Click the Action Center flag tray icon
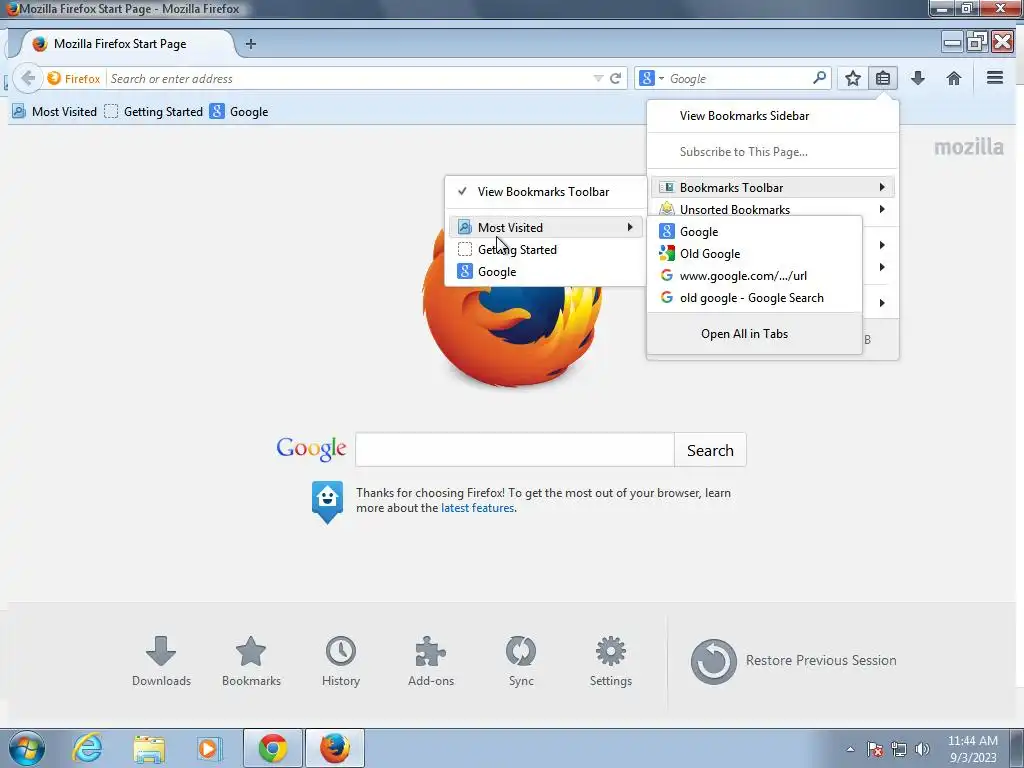The image size is (1024, 768). tap(875, 749)
